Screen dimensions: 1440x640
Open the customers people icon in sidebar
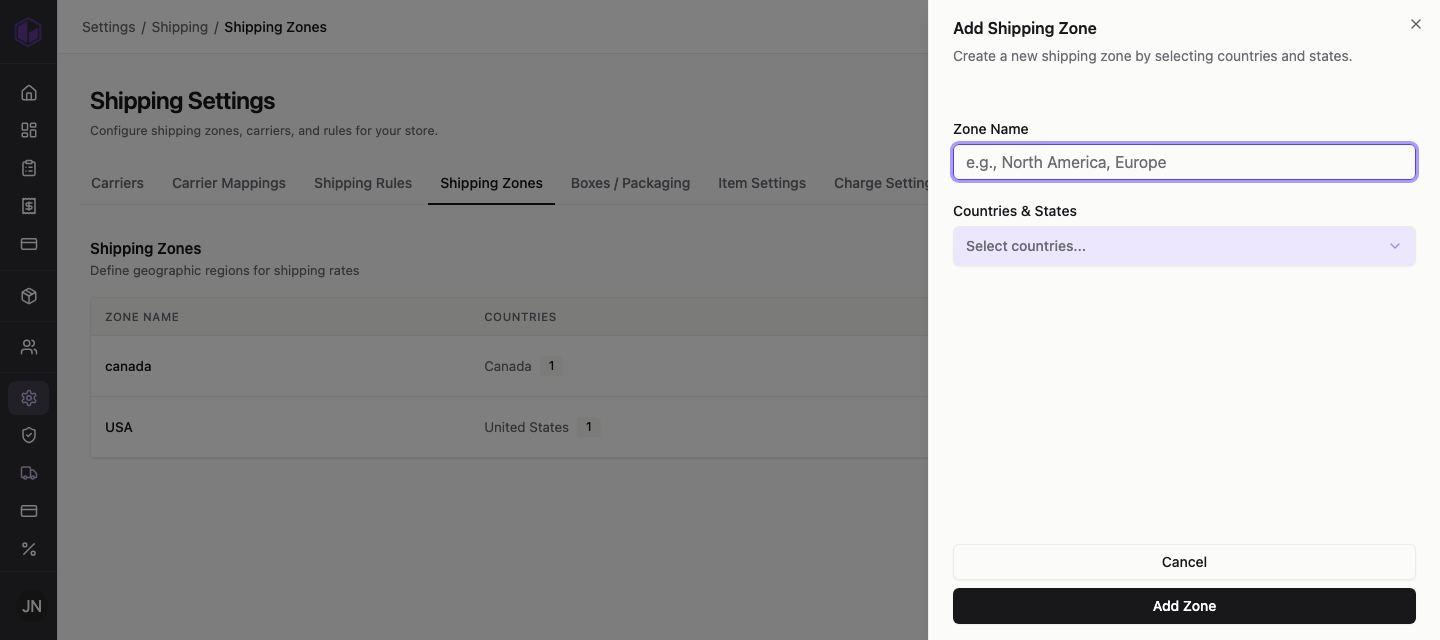click(29, 347)
